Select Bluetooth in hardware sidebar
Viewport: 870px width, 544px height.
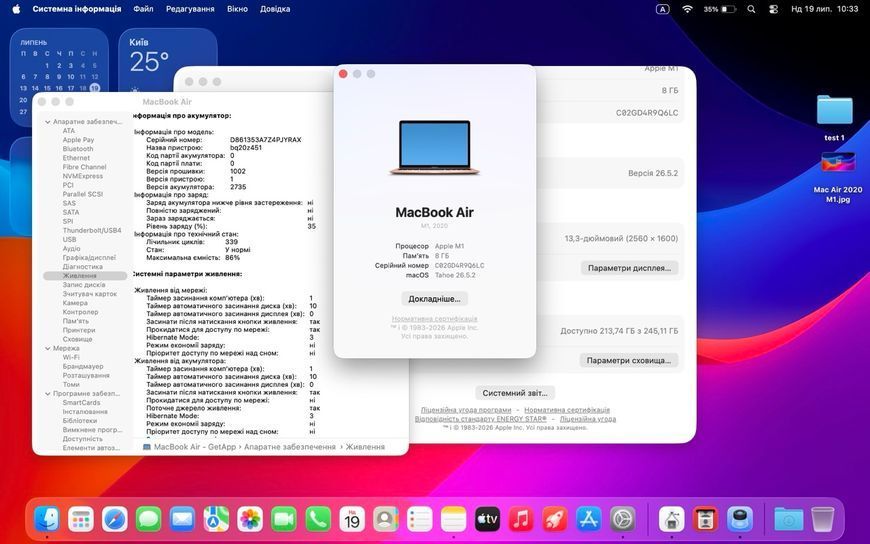pyautogui.click(x=78, y=149)
